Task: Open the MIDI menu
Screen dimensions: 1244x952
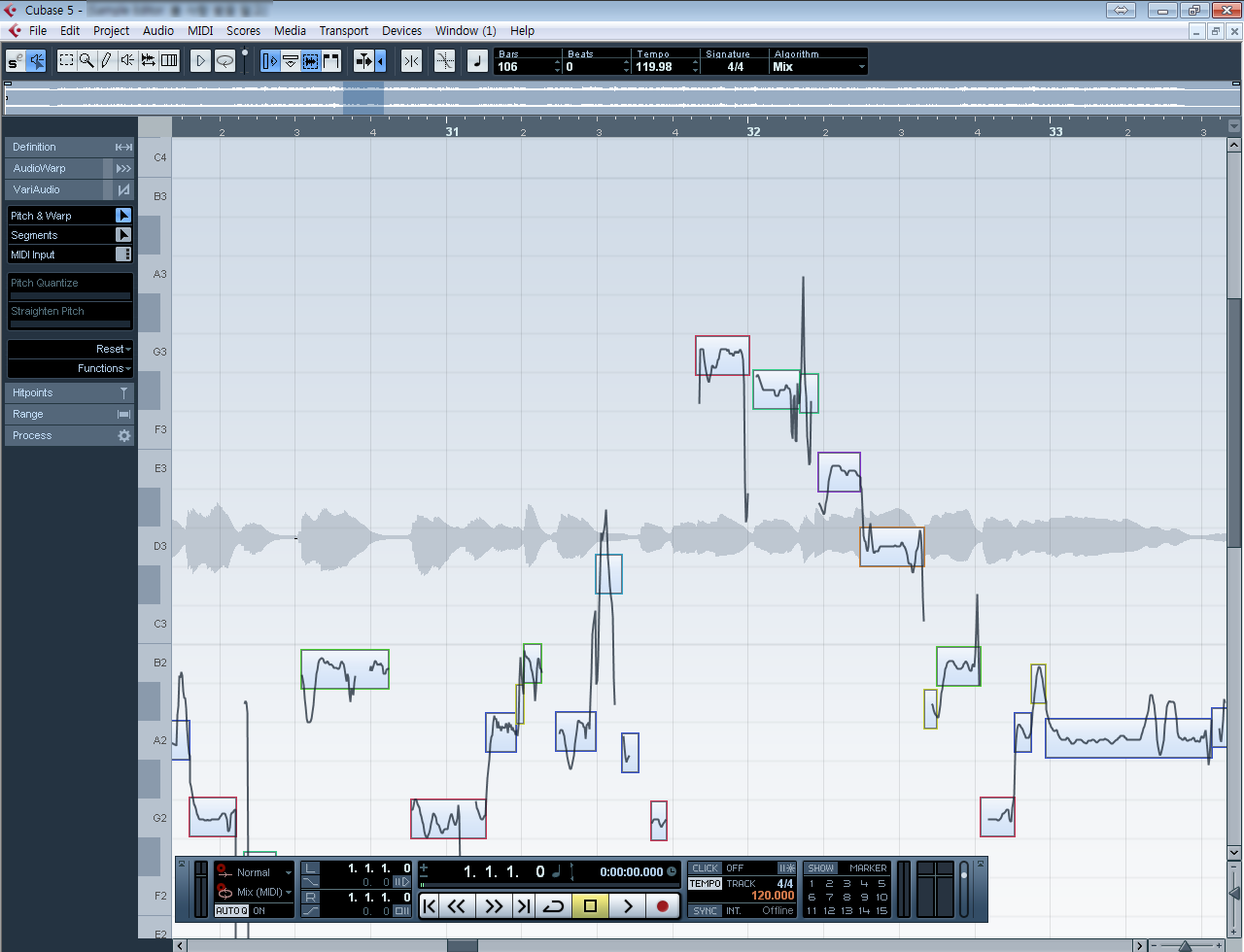Action: [x=200, y=30]
